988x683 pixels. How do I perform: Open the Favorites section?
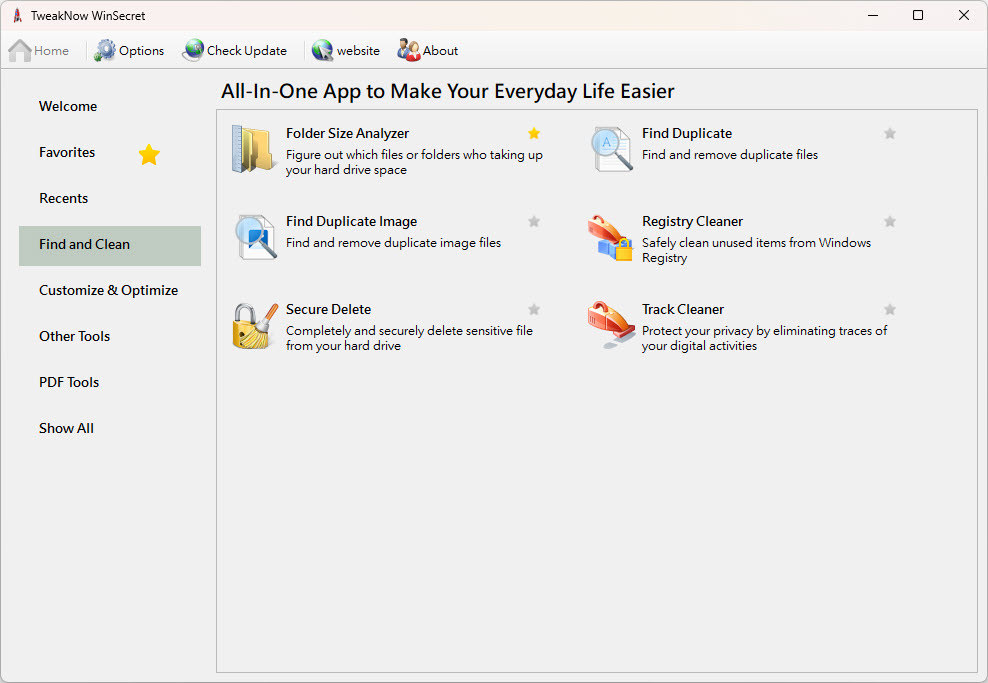[68, 152]
